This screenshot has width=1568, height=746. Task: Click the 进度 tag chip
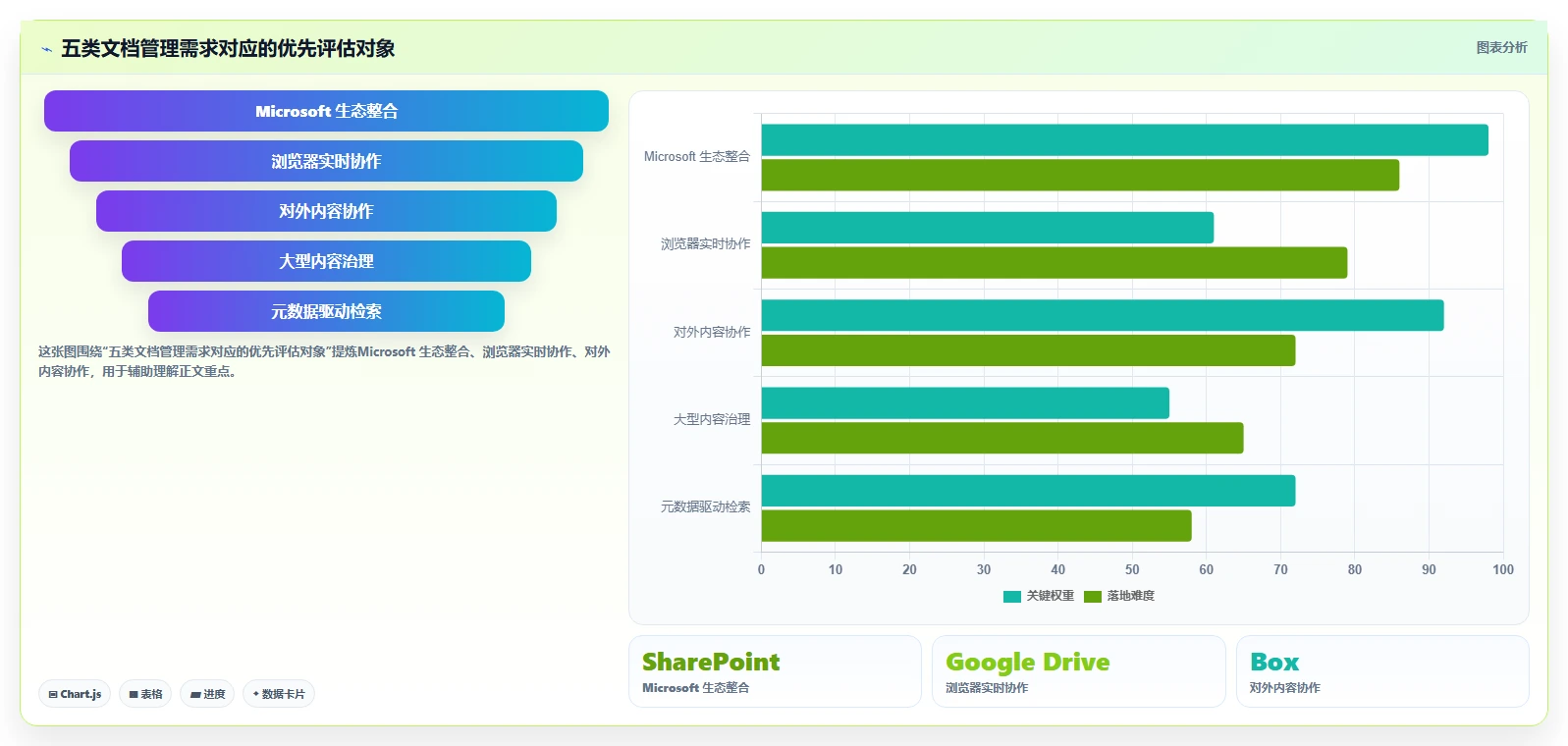(207, 694)
